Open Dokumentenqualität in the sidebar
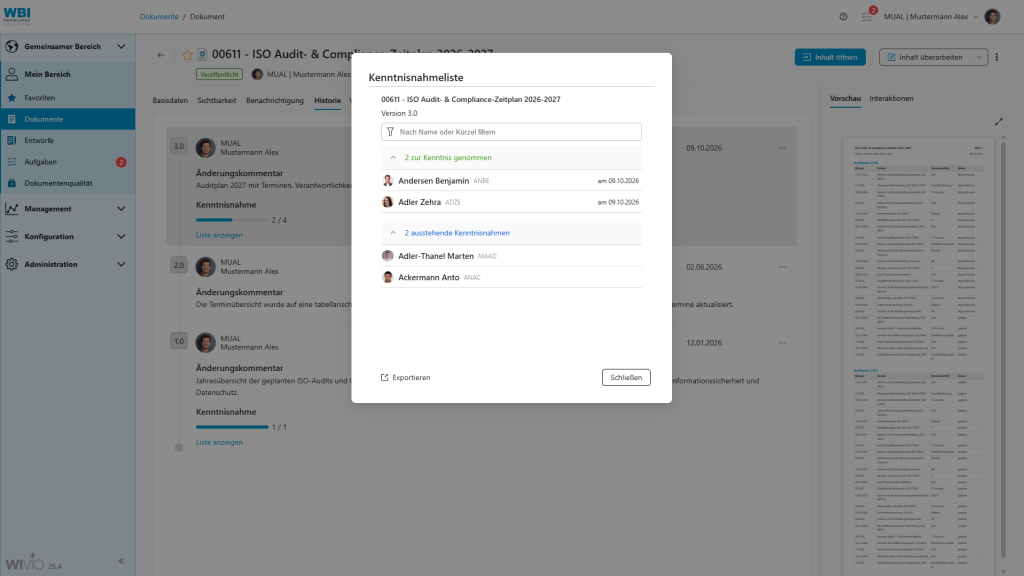Image resolution: width=1024 pixels, height=576 pixels. point(68,184)
